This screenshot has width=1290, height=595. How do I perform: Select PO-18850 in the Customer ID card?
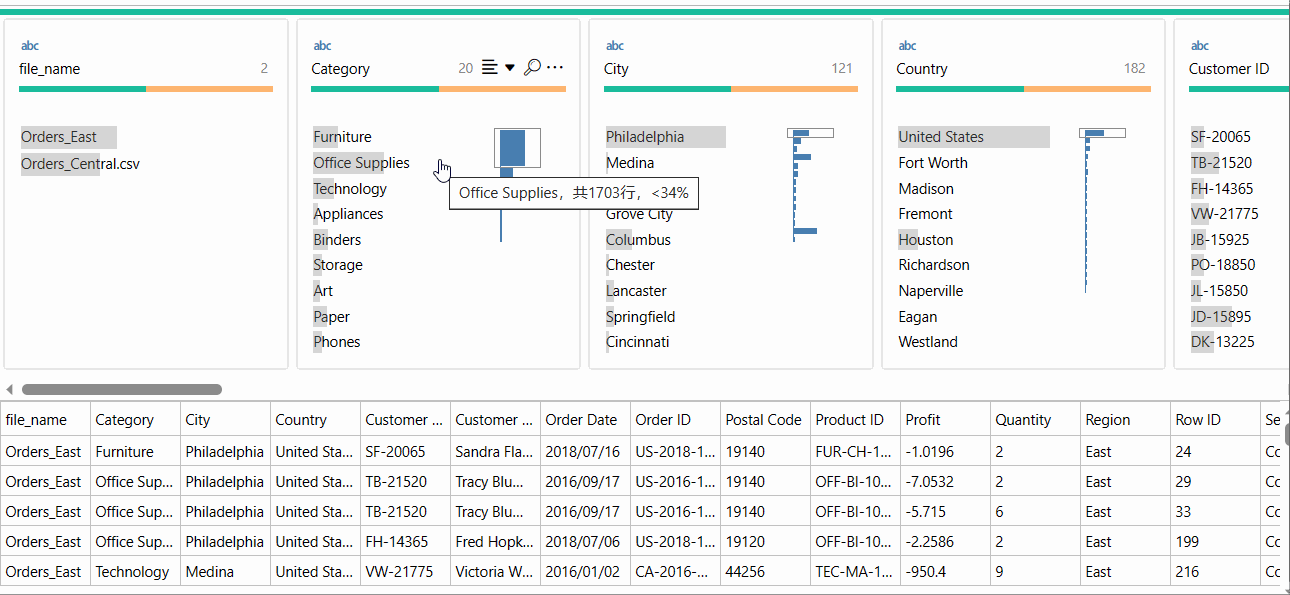point(1223,265)
